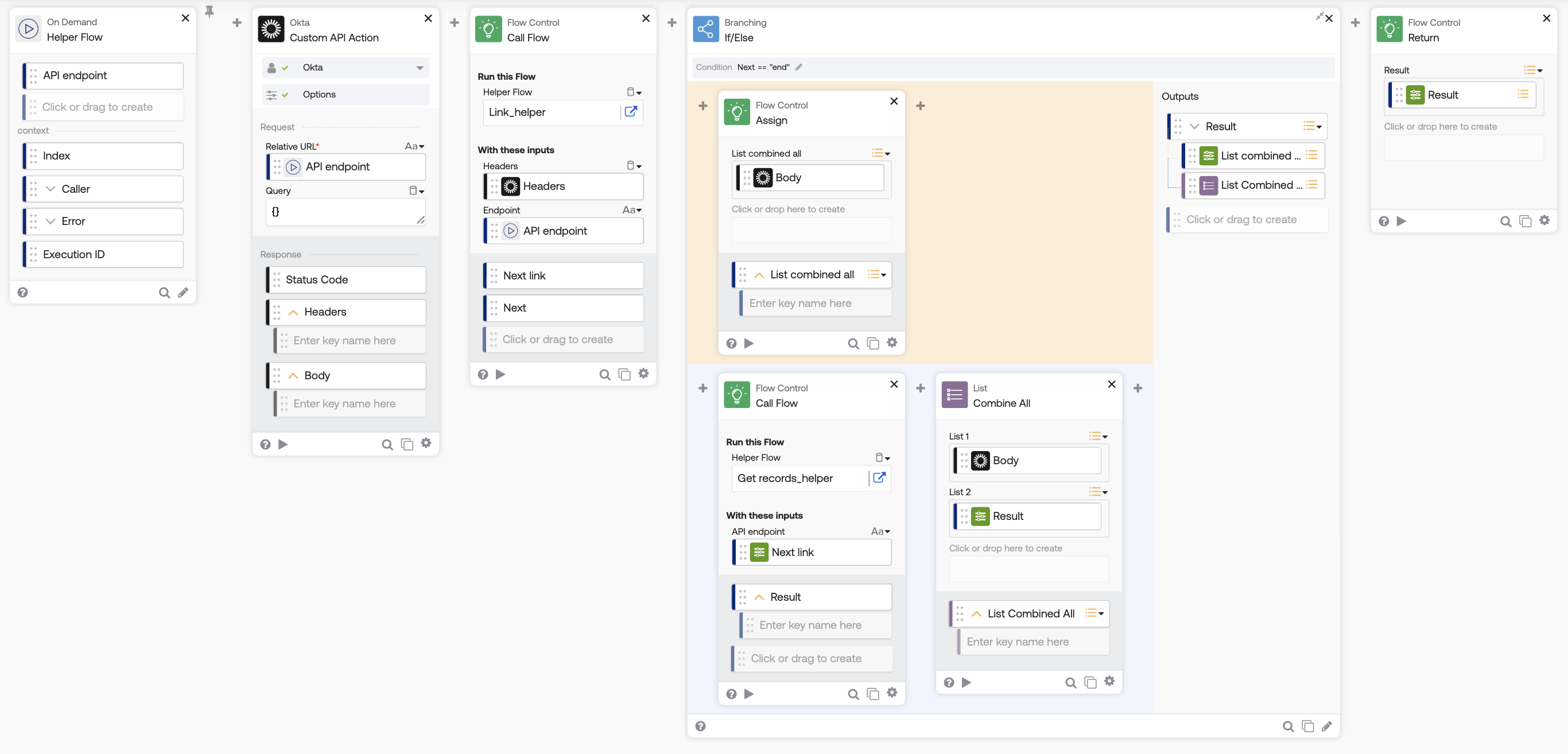This screenshot has width=1568, height=754.
Task: Collapse the Headers response field
Action: tap(293, 312)
